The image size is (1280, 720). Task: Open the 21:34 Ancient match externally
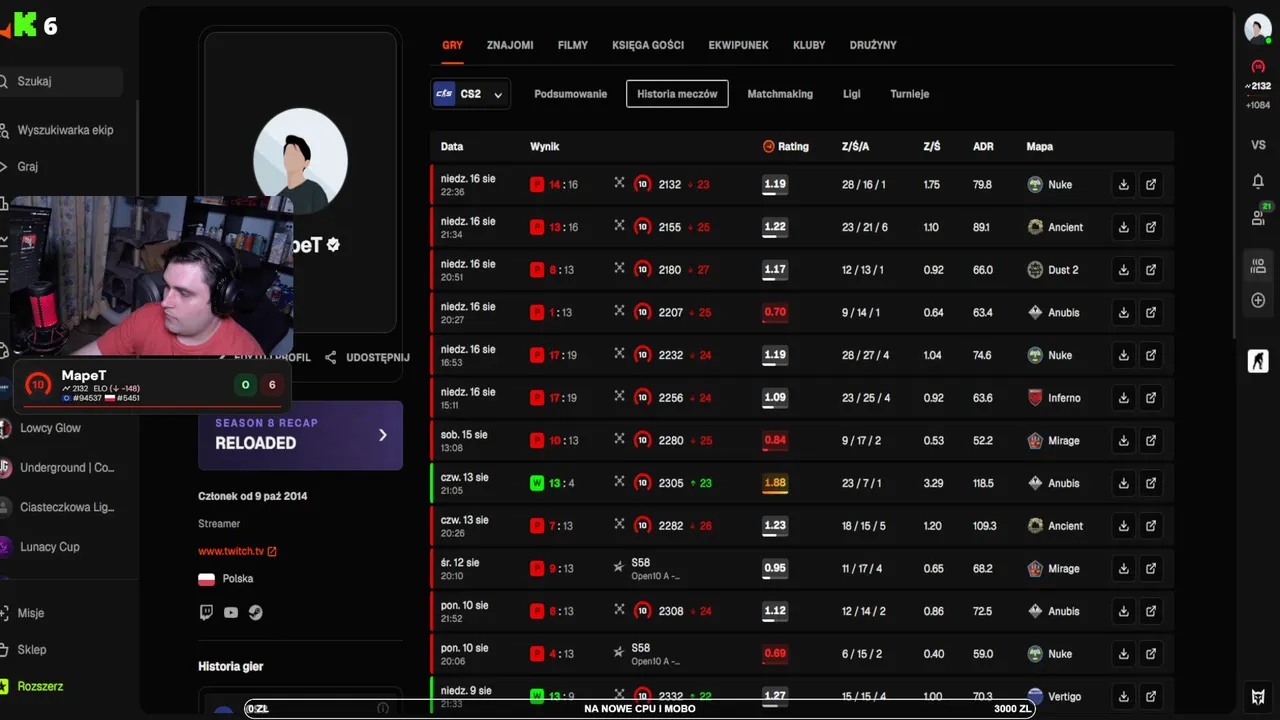point(1151,227)
